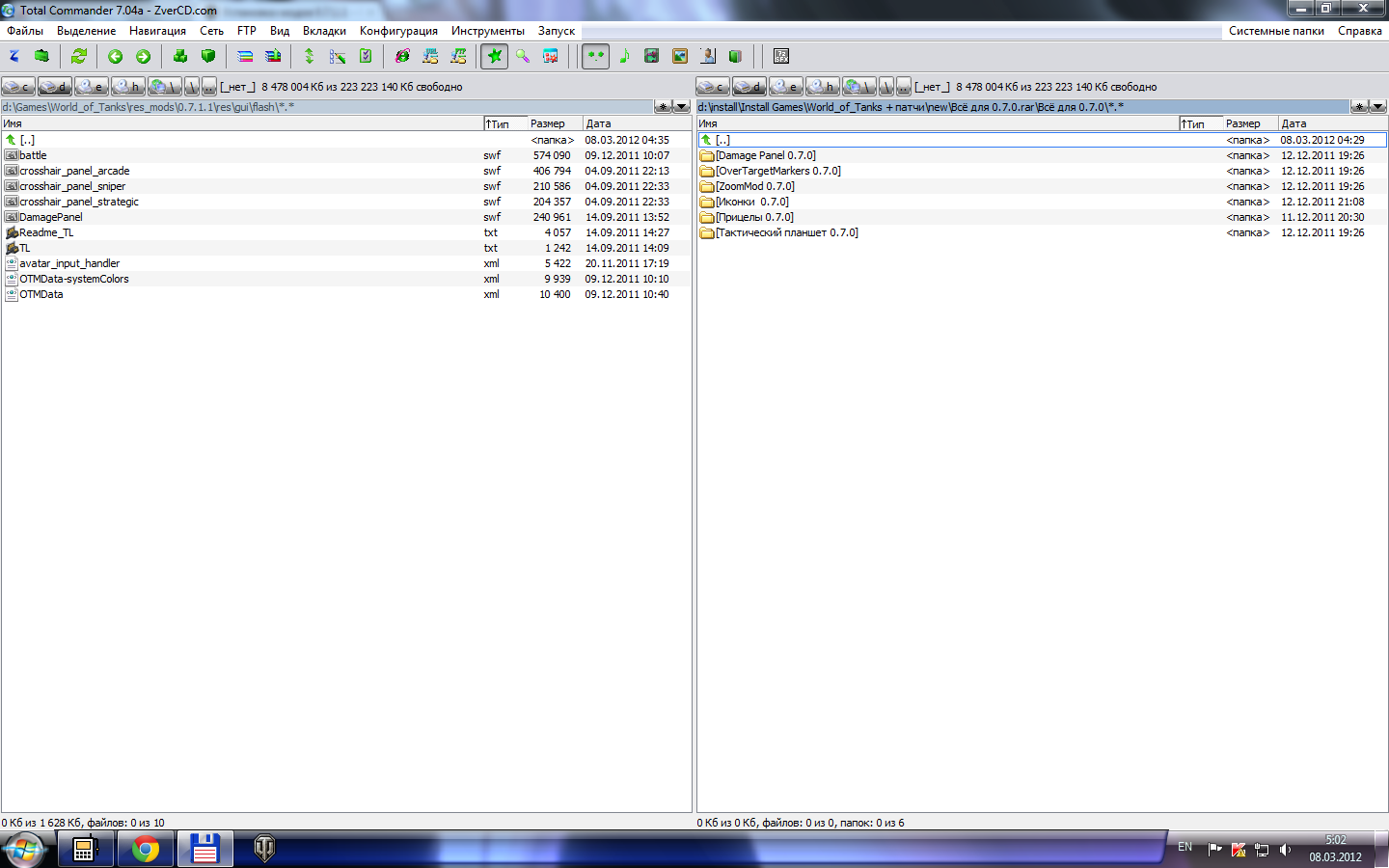Select the DamagePanel swf file

click(346, 217)
